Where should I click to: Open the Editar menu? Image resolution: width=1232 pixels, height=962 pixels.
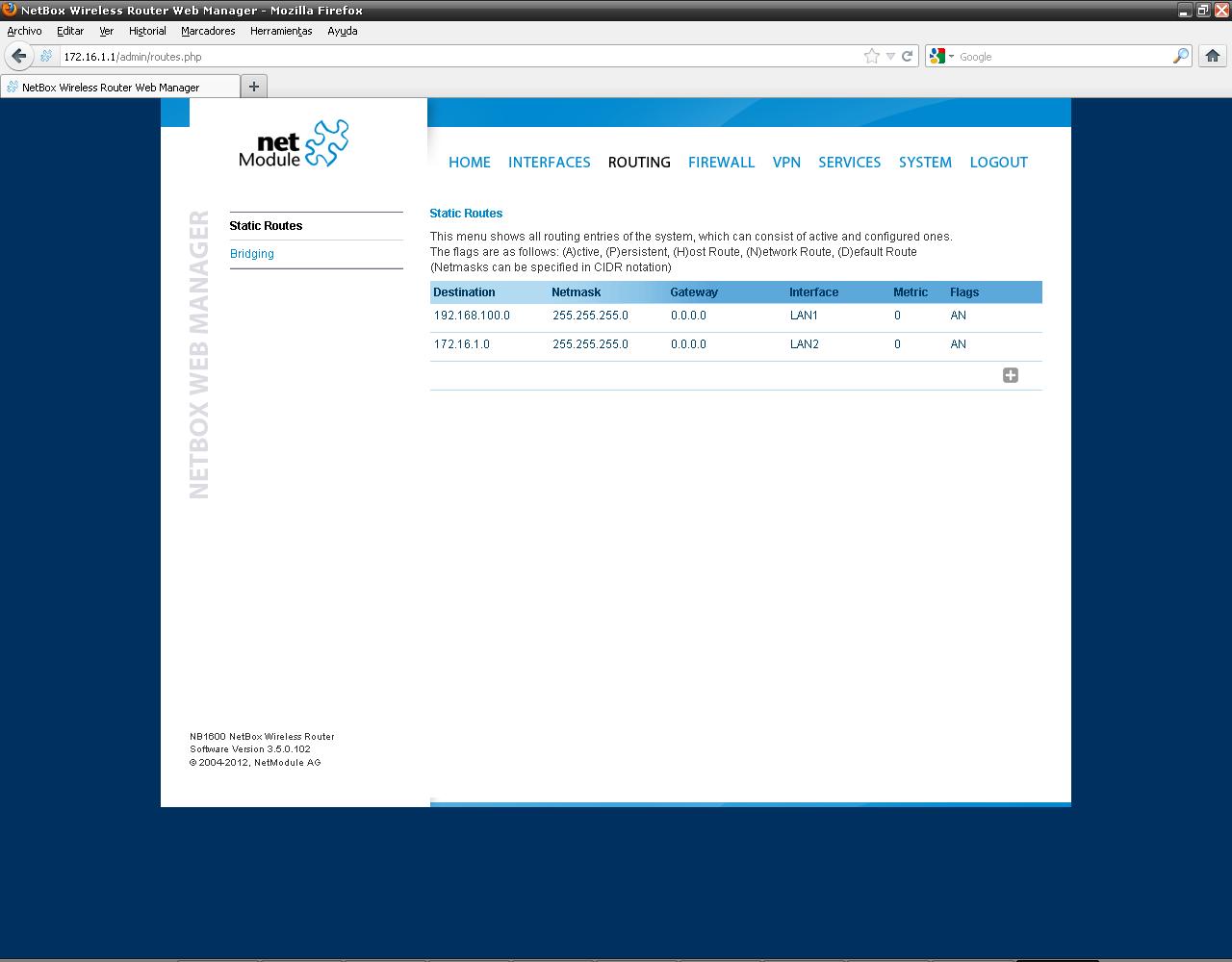click(70, 31)
